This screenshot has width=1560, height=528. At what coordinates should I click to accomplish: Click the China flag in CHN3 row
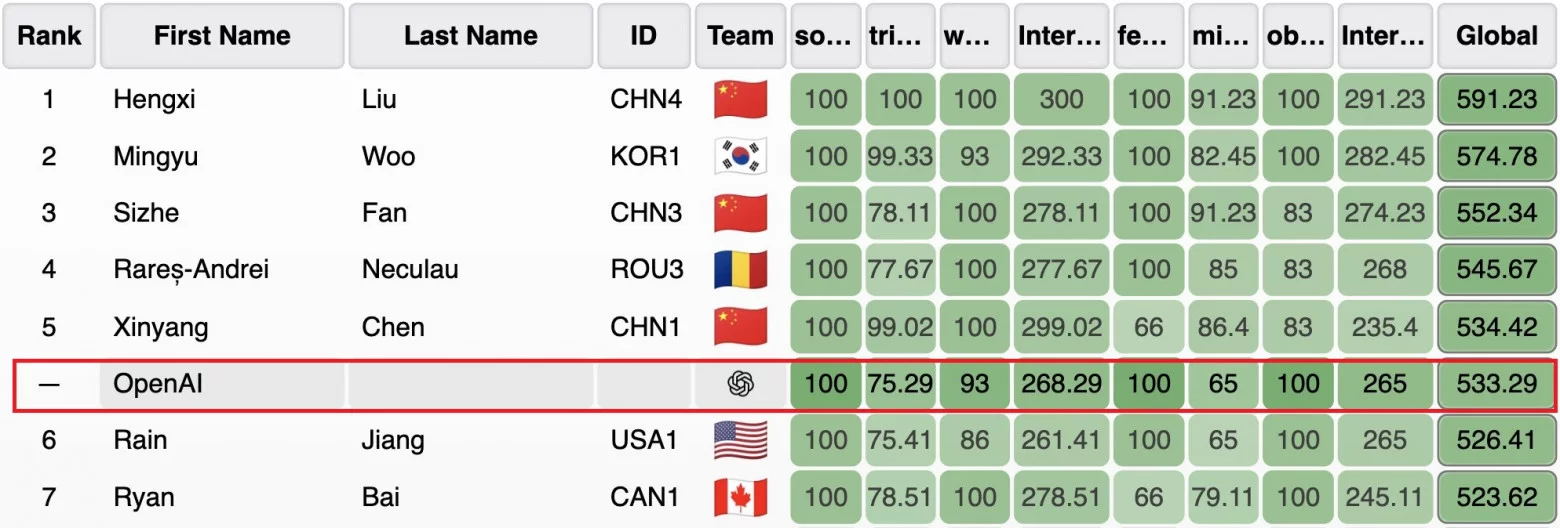coord(740,213)
